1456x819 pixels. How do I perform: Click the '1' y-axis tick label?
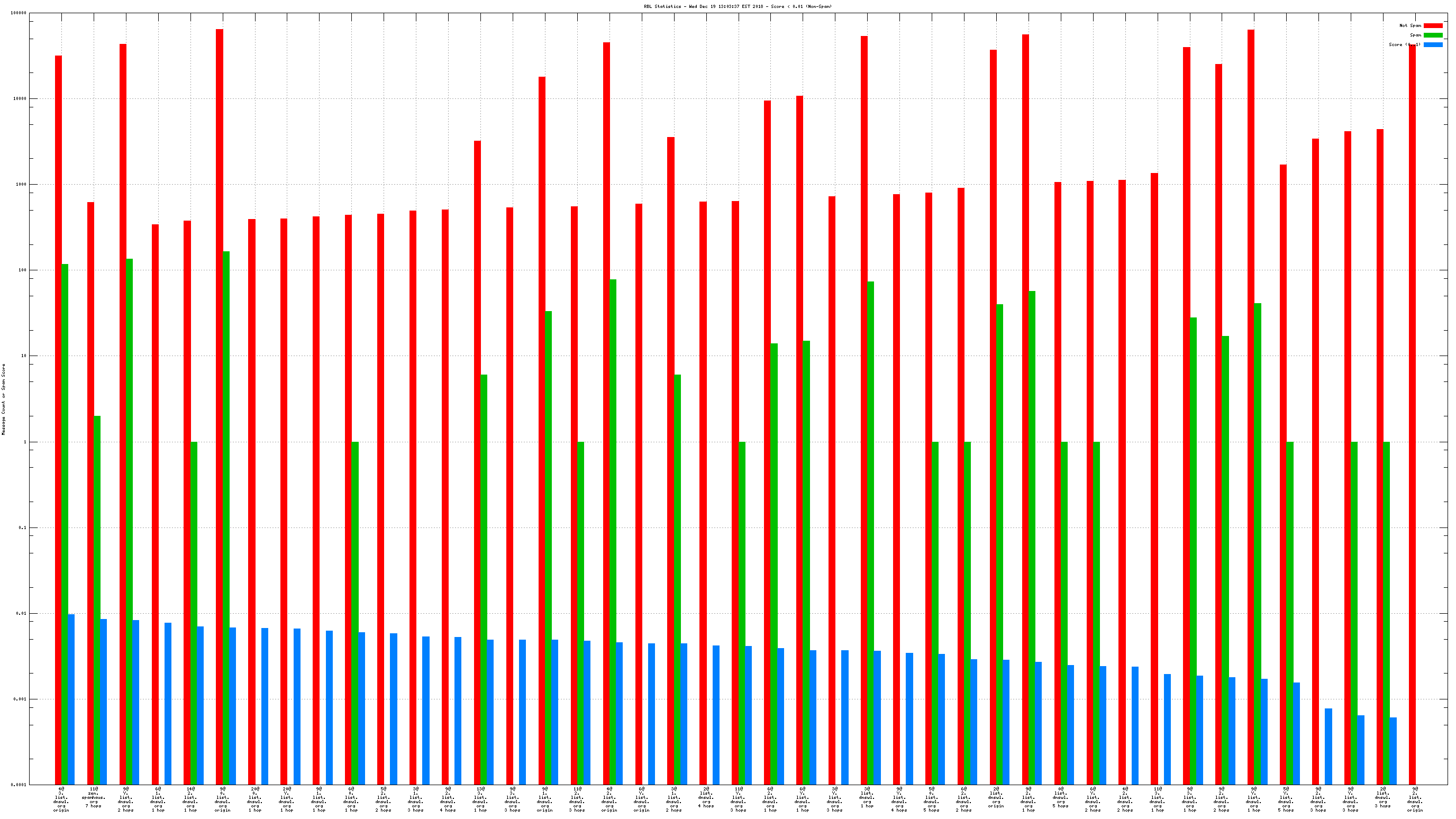pyautogui.click(x=25, y=442)
